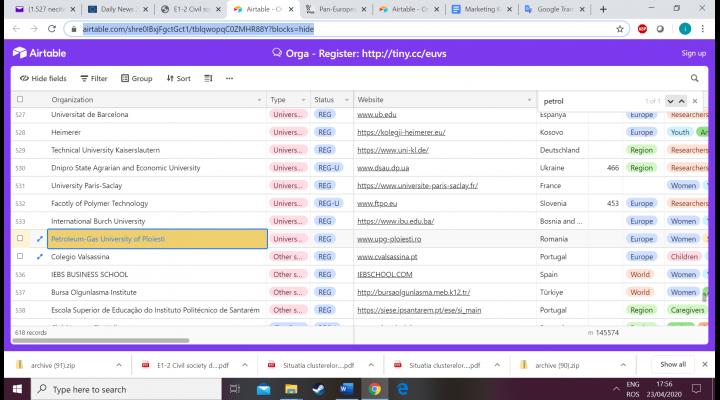This screenshot has width=720, height=400.
Task: Expand the Colegio Valsassina record
Action: point(39,257)
